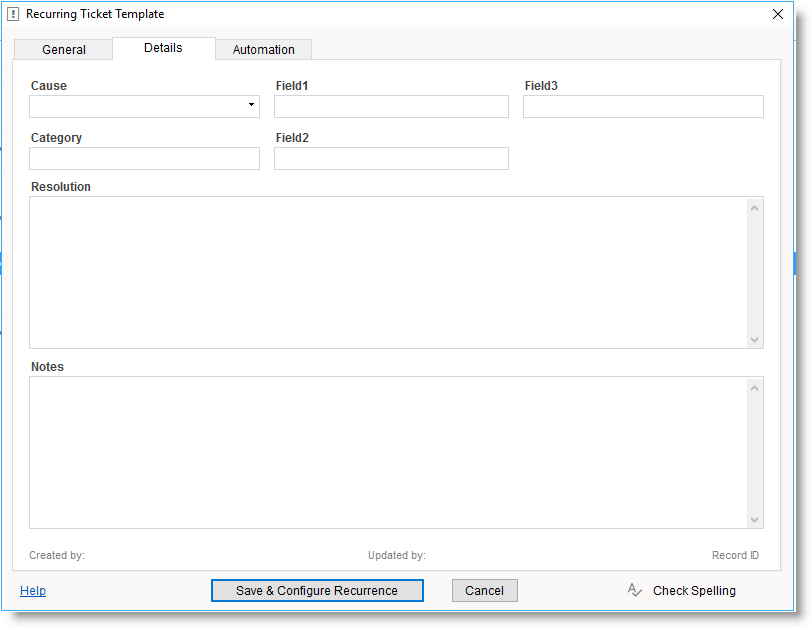The height and width of the screenshot is (628, 812).
Task: Click into the Field1 input box
Action: (x=391, y=107)
